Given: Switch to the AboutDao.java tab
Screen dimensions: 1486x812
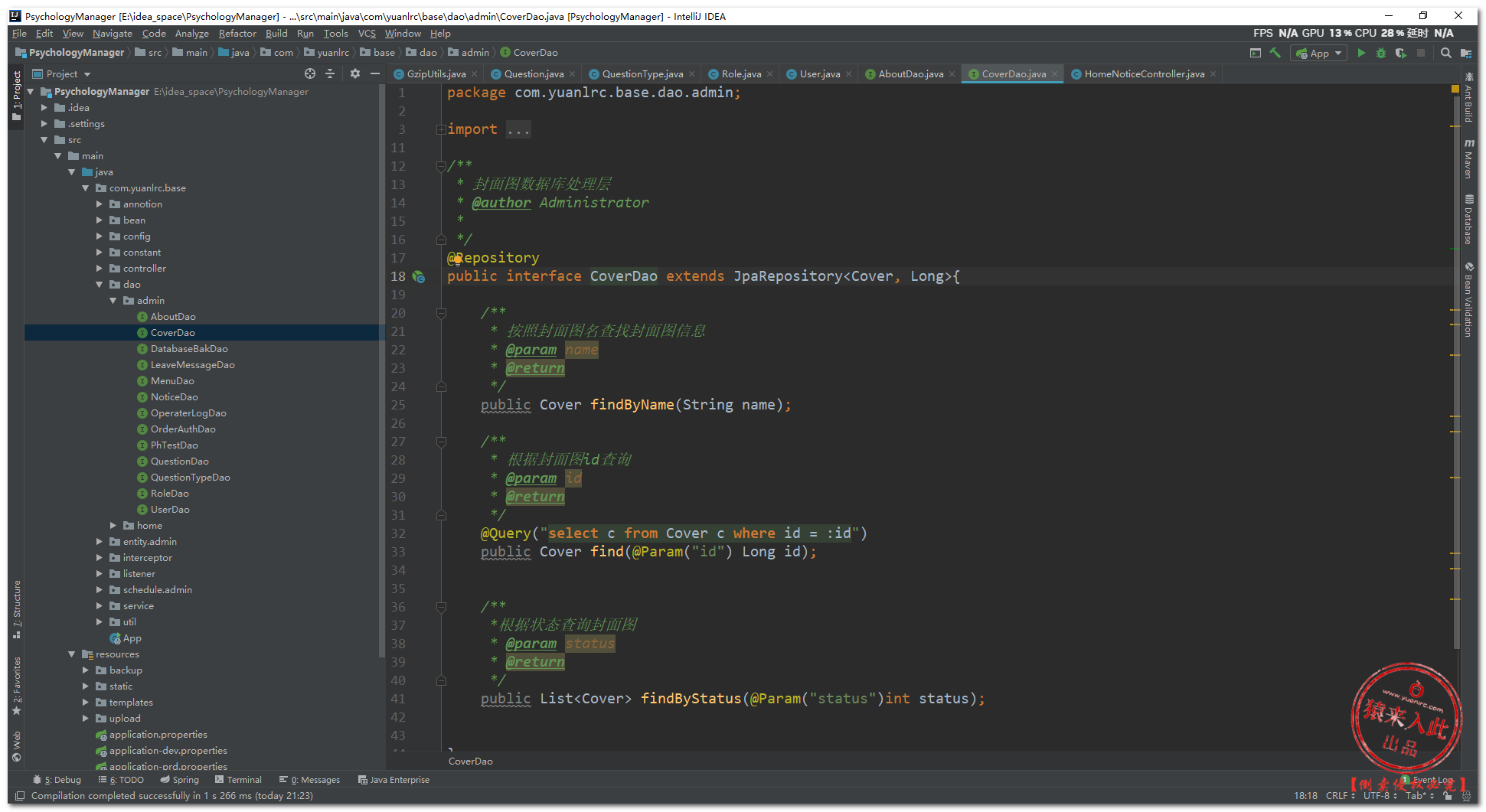Looking at the screenshot, I should tap(910, 74).
